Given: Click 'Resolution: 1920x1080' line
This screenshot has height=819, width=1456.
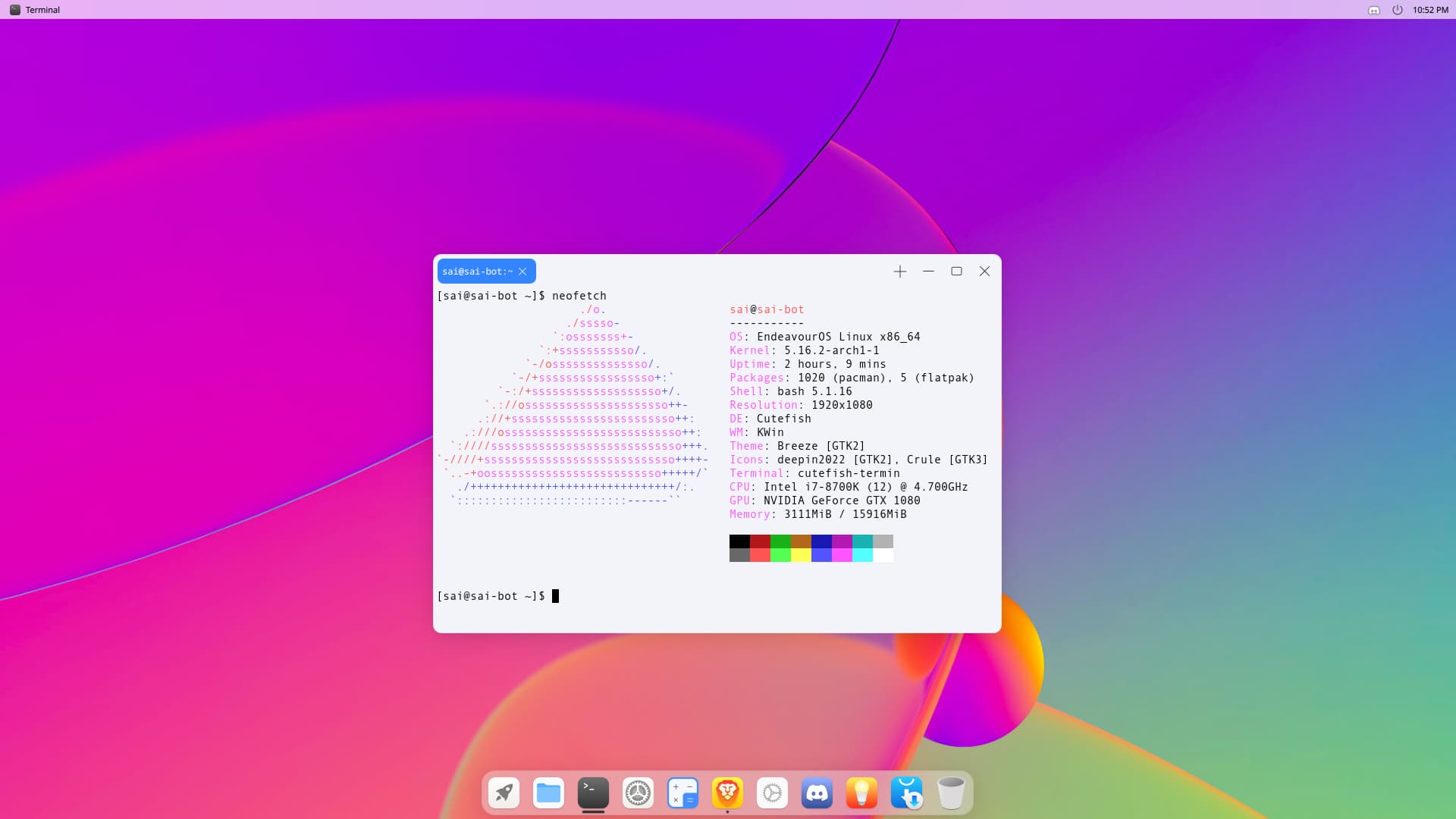Looking at the screenshot, I should tap(801, 405).
